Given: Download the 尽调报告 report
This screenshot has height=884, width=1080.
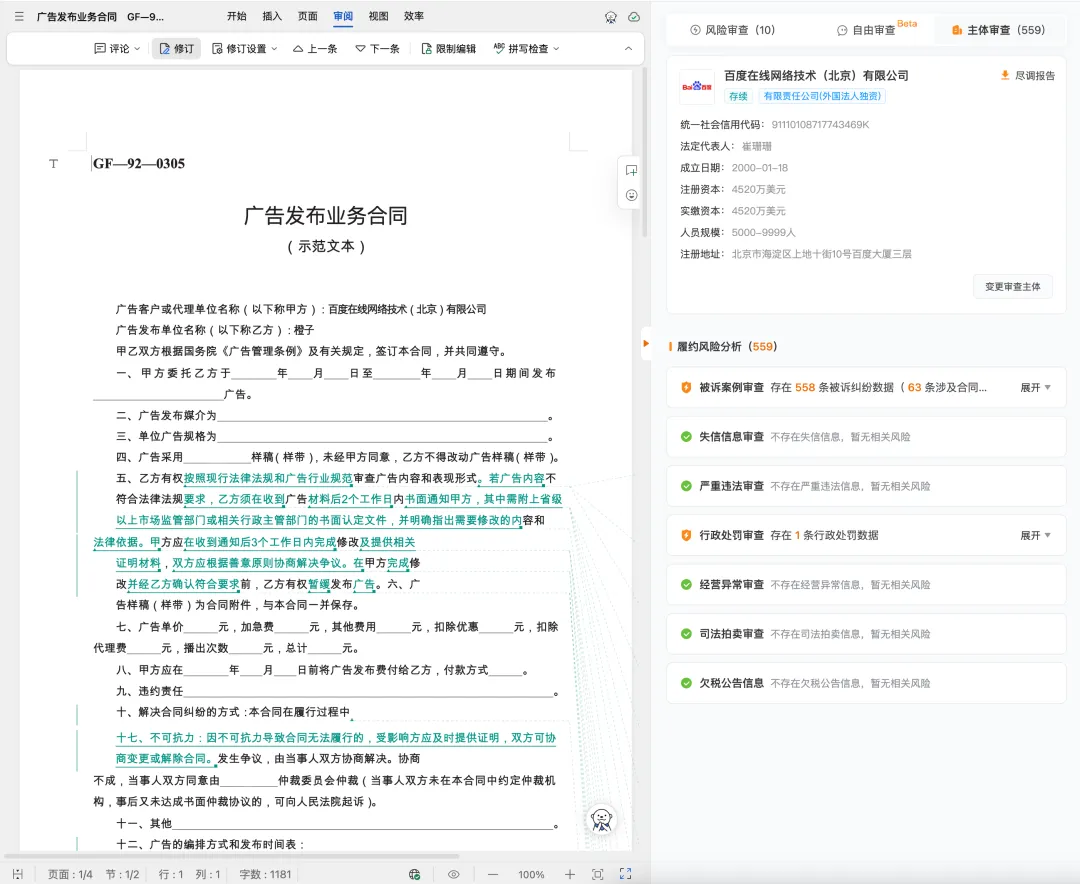Looking at the screenshot, I should pyautogui.click(x=1027, y=75).
